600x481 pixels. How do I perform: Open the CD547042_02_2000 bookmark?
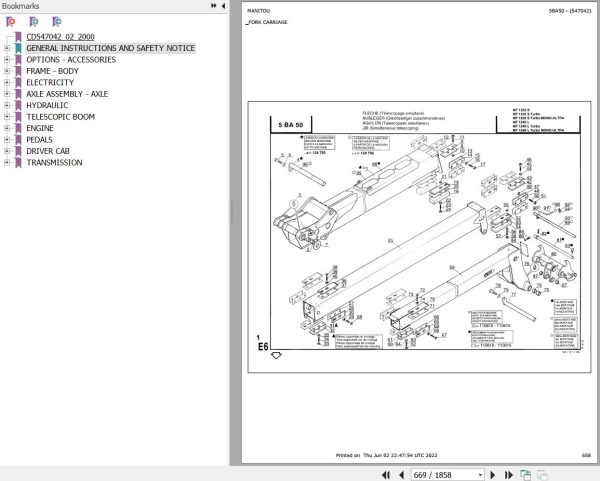[60, 37]
